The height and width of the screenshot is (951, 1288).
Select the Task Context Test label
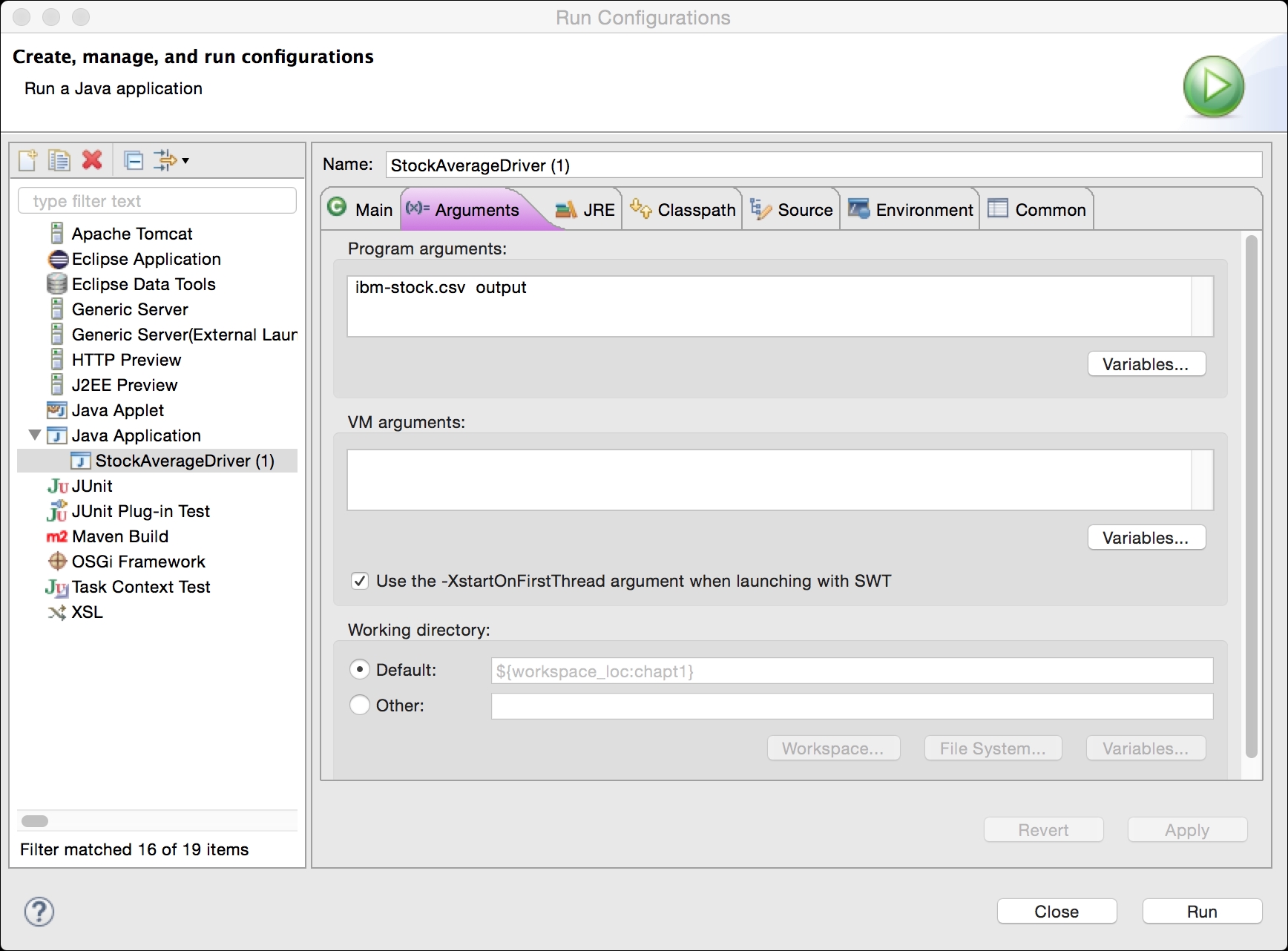click(141, 587)
